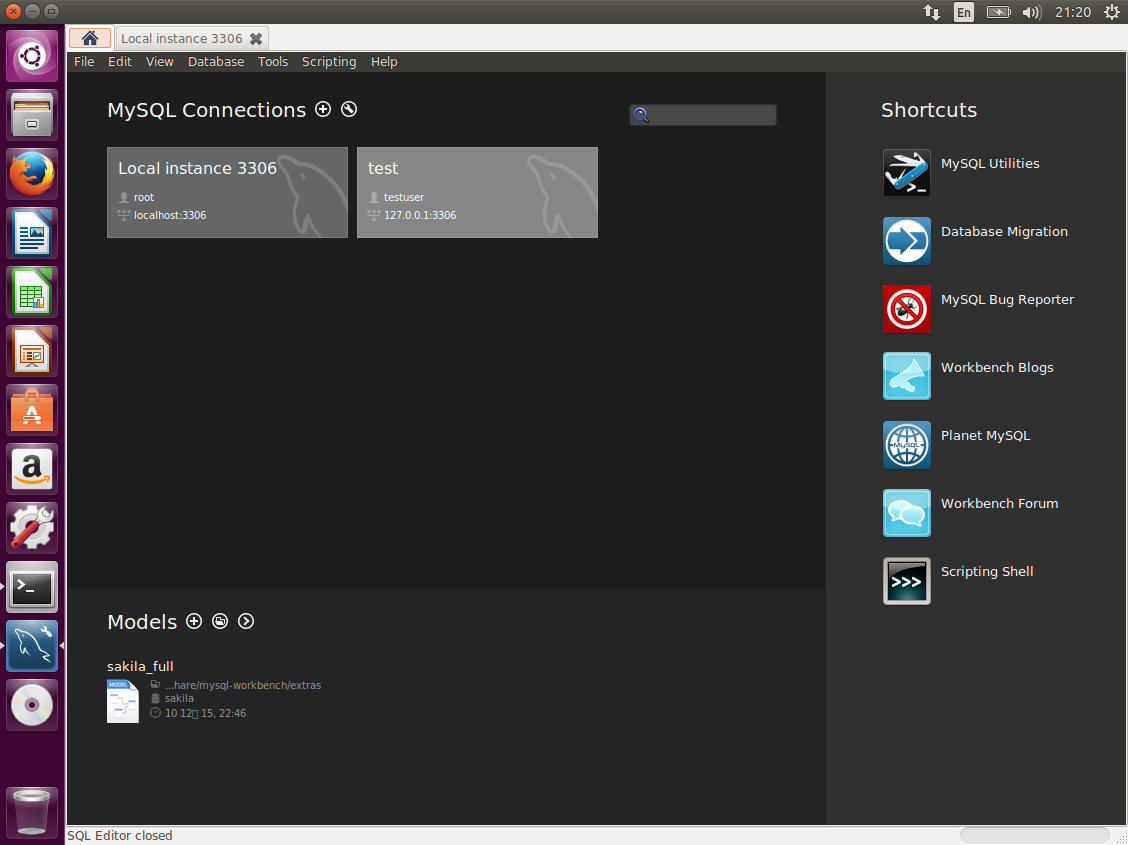Connect to Local instance 3306 tile

(x=227, y=192)
